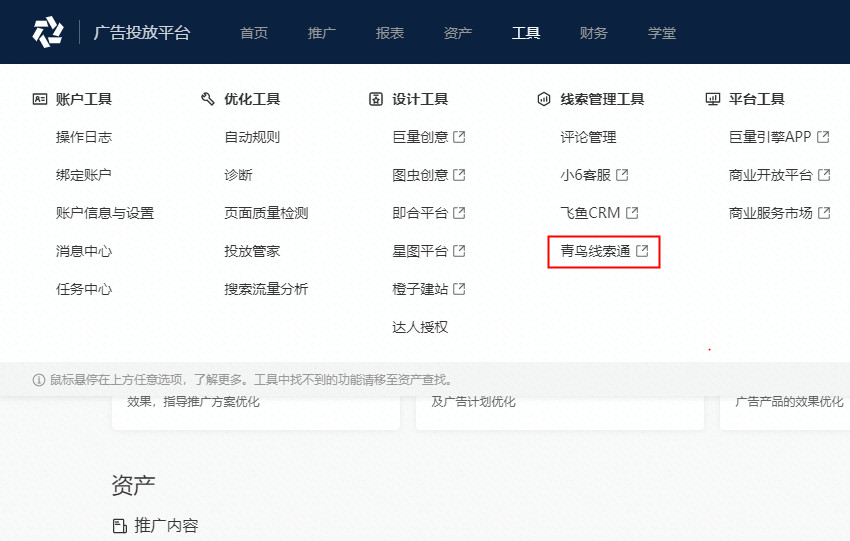850x541 pixels.
Task: Click external-link icon beside 小6客服
Action: (x=621, y=175)
